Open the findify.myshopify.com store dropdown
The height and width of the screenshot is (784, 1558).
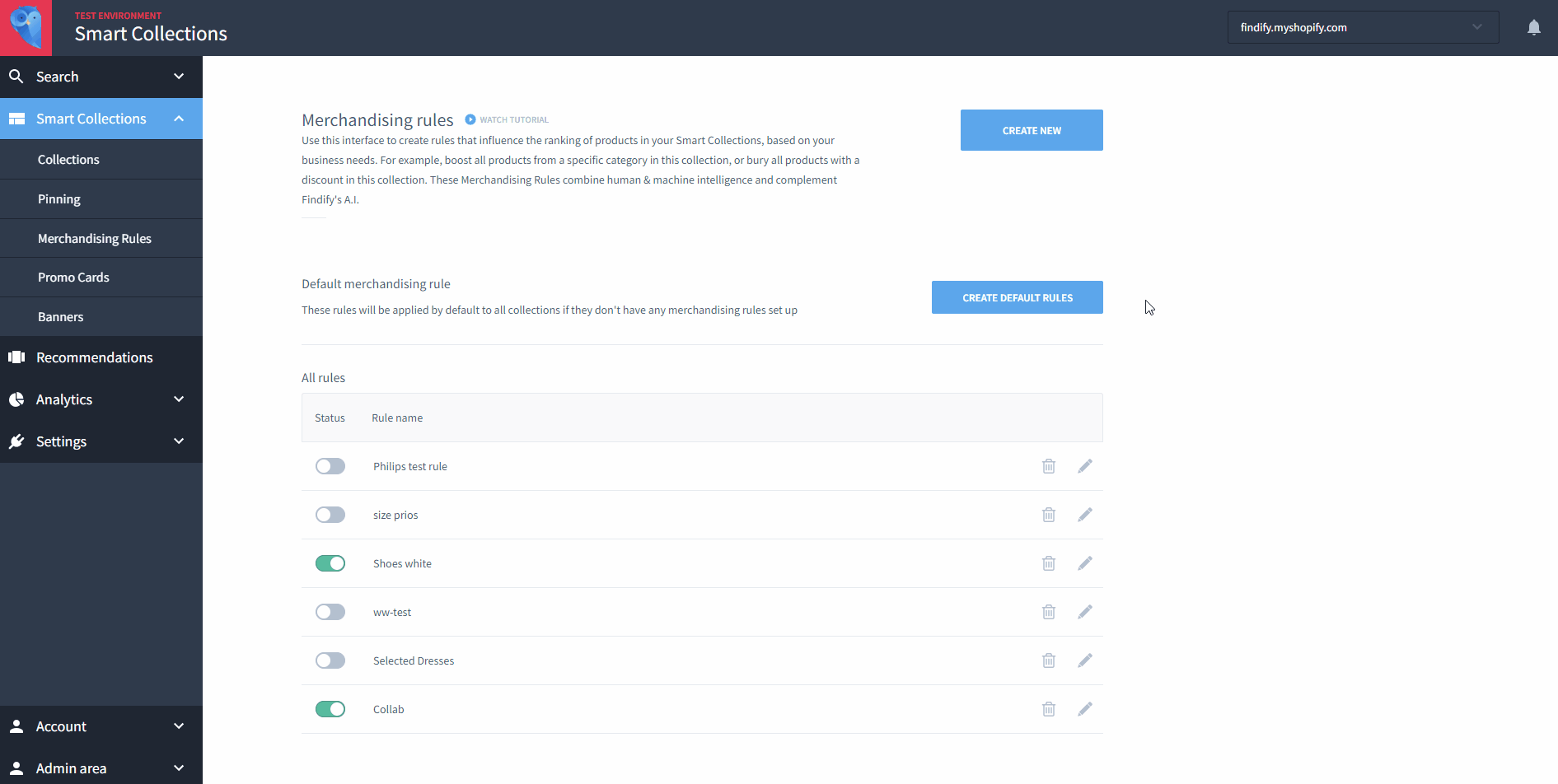(1363, 27)
